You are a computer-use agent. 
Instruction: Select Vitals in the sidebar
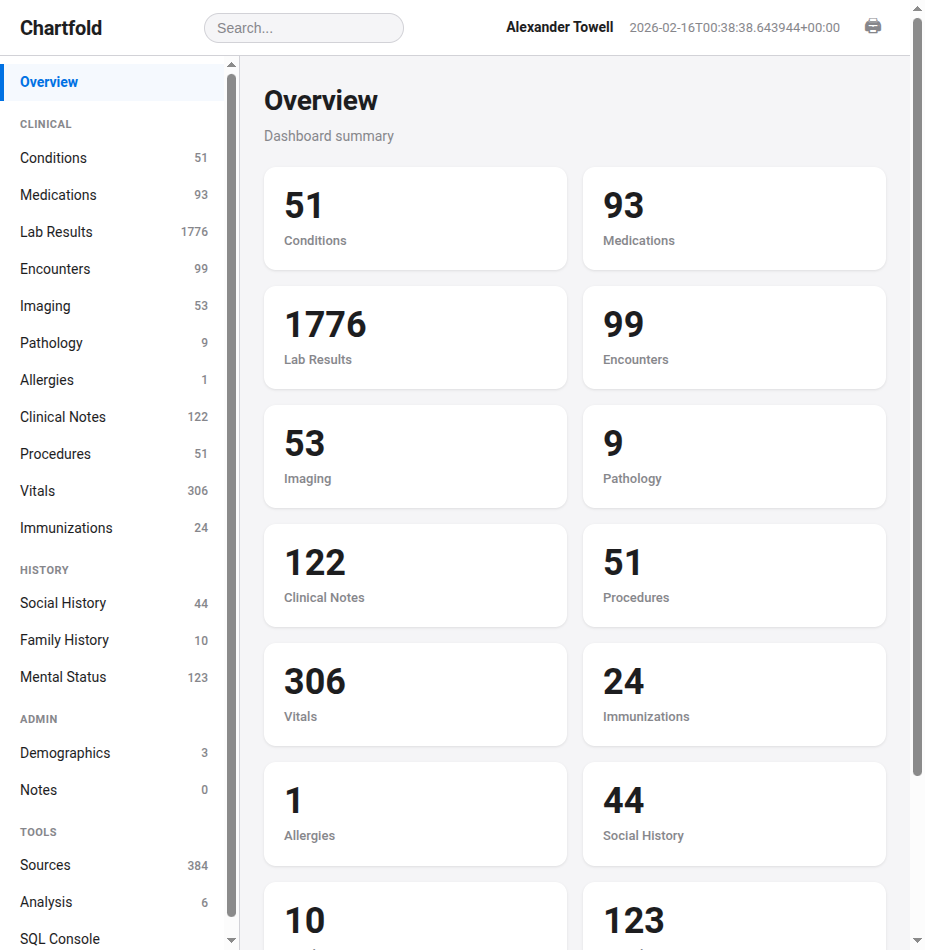[x=37, y=491]
